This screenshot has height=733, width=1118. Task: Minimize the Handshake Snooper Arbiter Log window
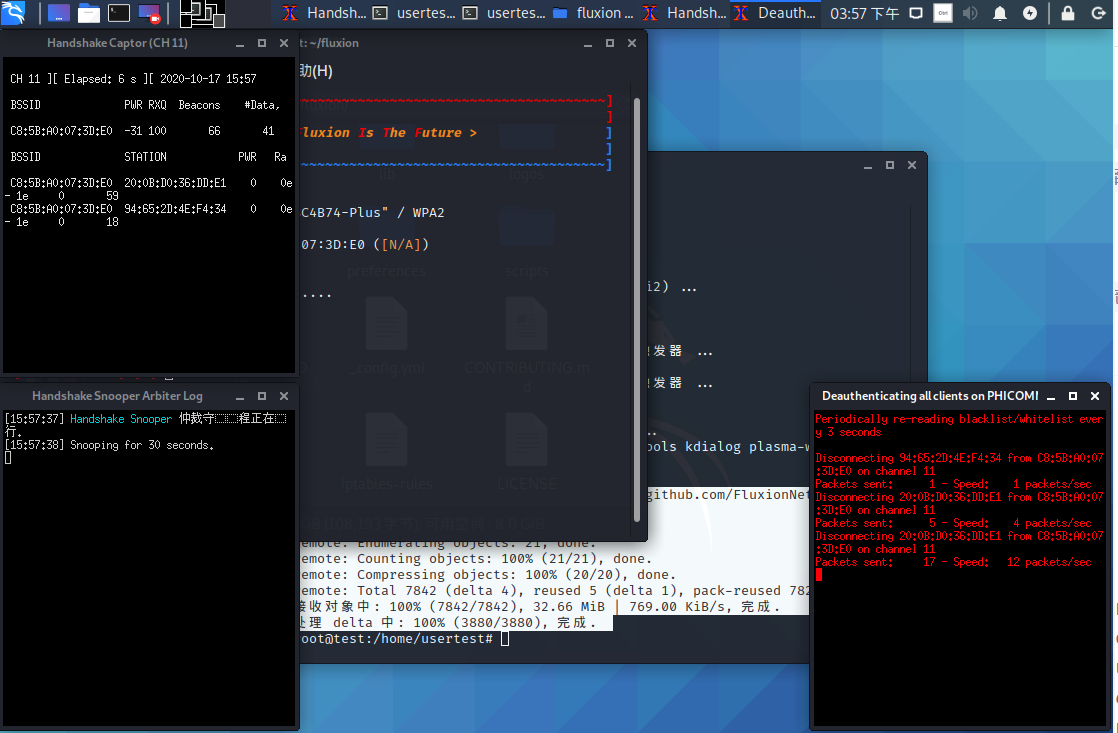click(x=240, y=396)
